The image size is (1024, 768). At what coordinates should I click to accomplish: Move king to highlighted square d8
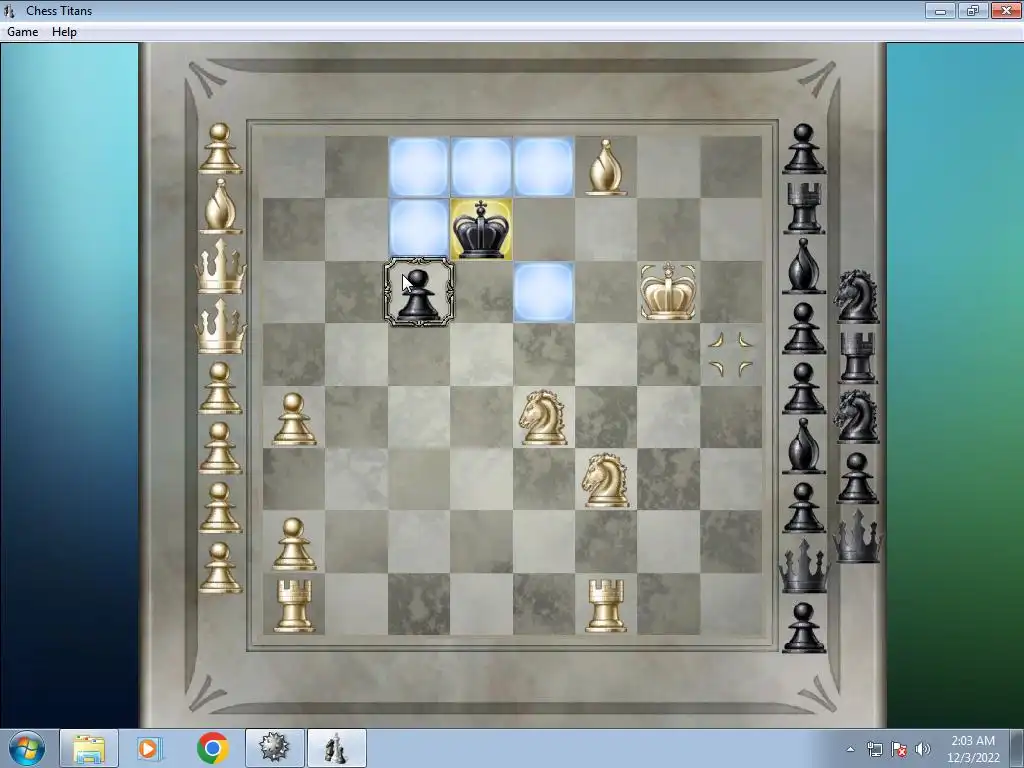tap(481, 167)
